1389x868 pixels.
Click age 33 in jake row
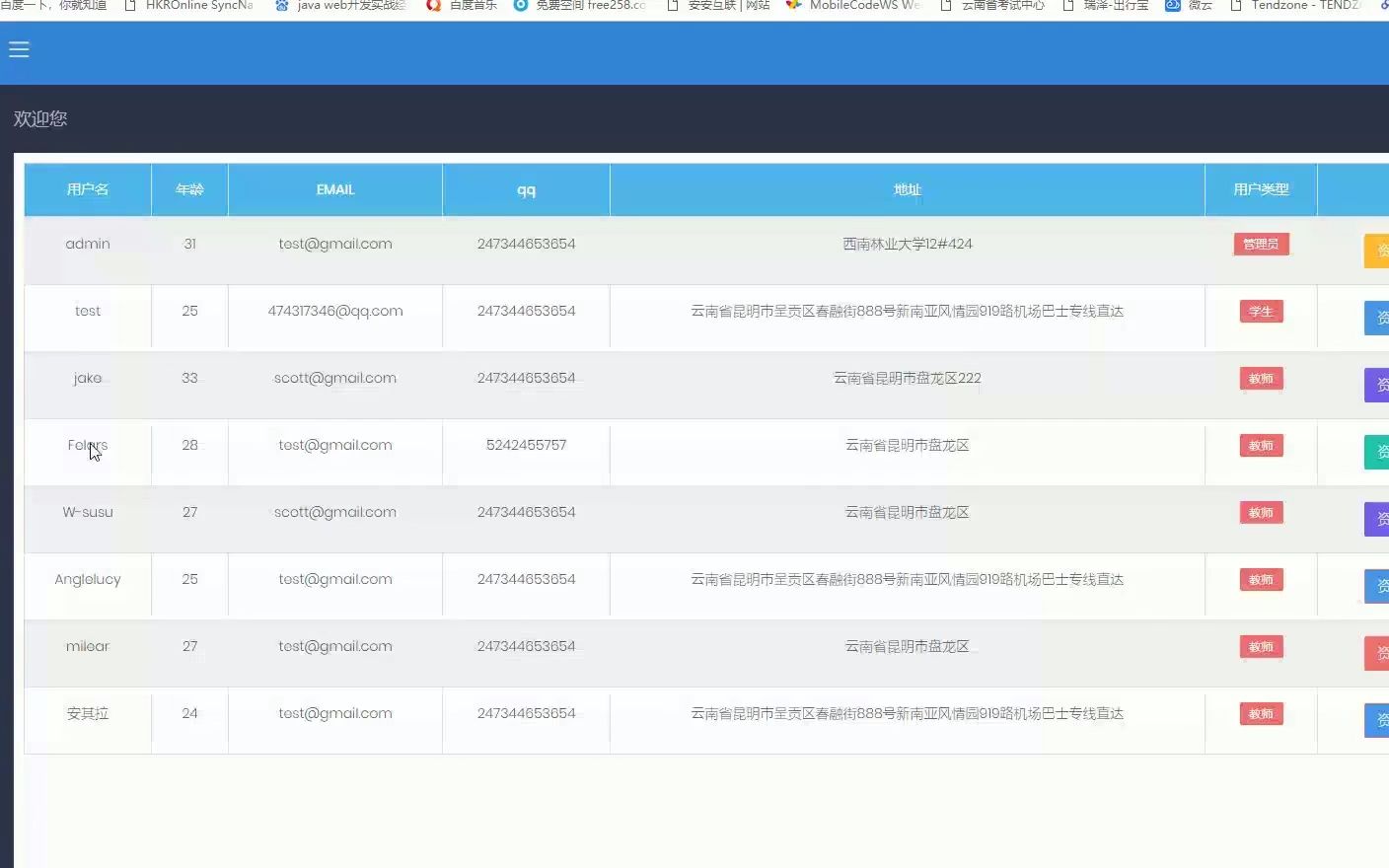click(189, 378)
